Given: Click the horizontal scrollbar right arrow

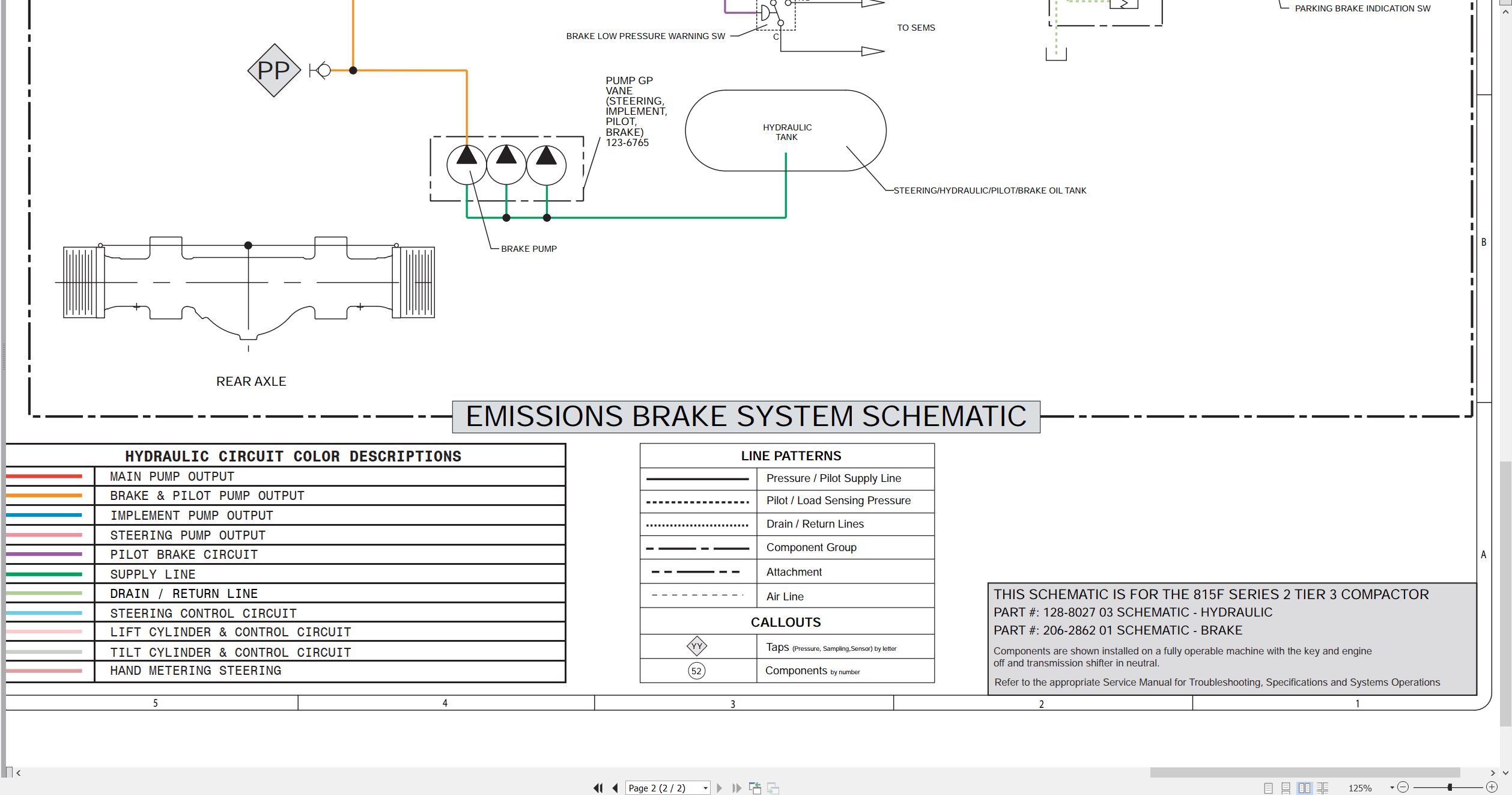Looking at the screenshot, I should [1493, 773].
